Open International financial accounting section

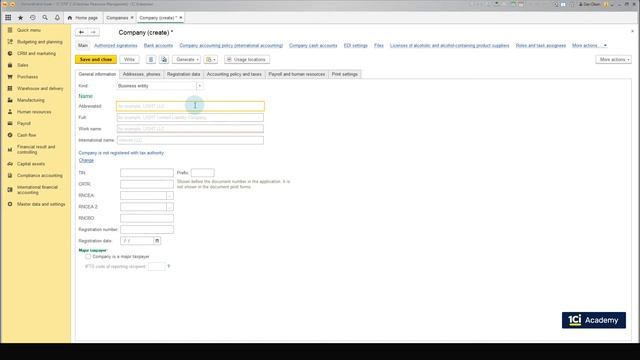point(37,190)
